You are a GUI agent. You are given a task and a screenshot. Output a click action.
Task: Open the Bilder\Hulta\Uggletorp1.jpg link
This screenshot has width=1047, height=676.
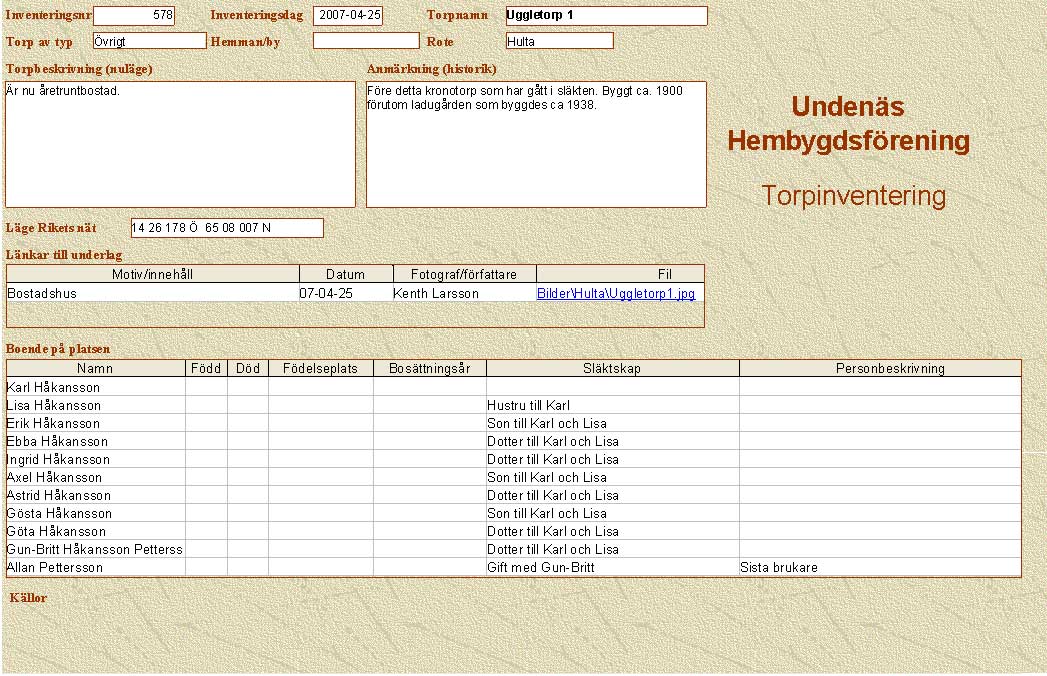(615, 294)
